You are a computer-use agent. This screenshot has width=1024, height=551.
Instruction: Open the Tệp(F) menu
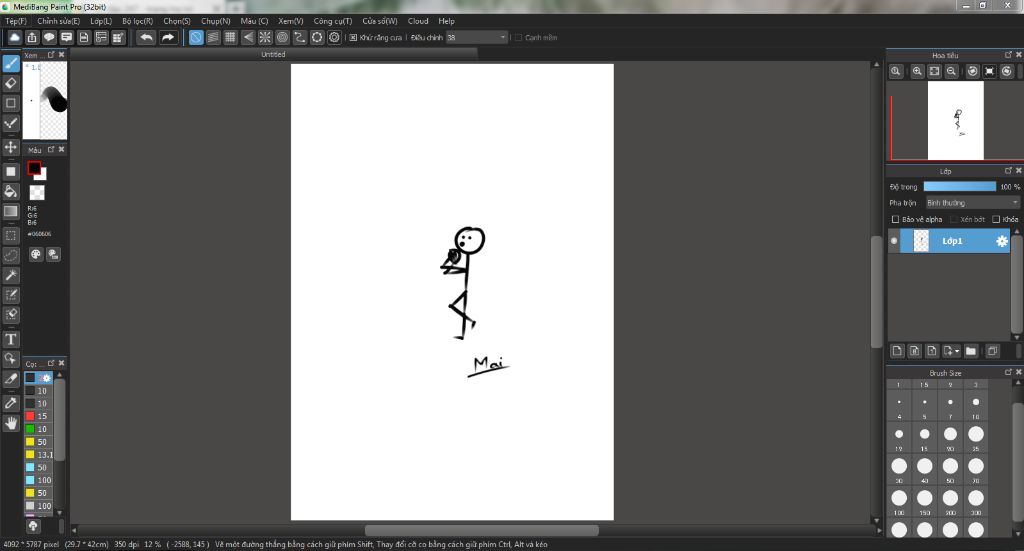(x=16, y=21)
